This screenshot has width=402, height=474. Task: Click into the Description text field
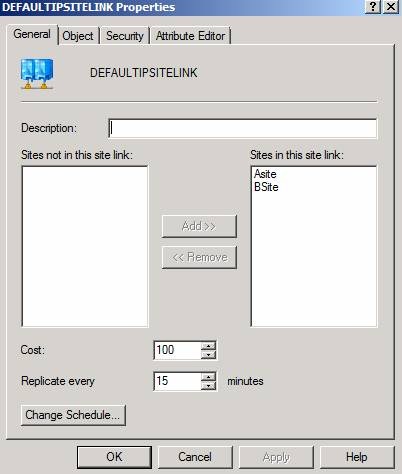point(243,128)
